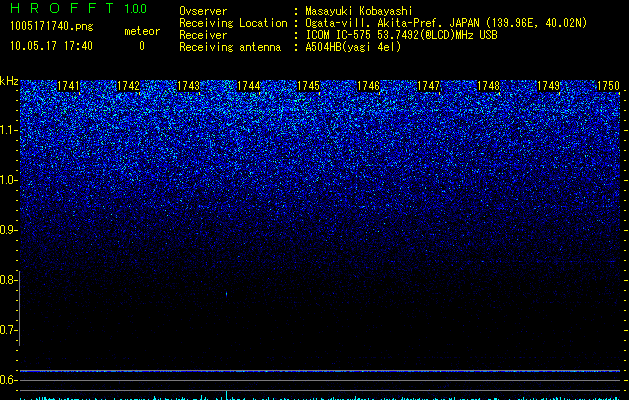Click the small echo spot near 0.77 kHz

click(x=227, y=294)
